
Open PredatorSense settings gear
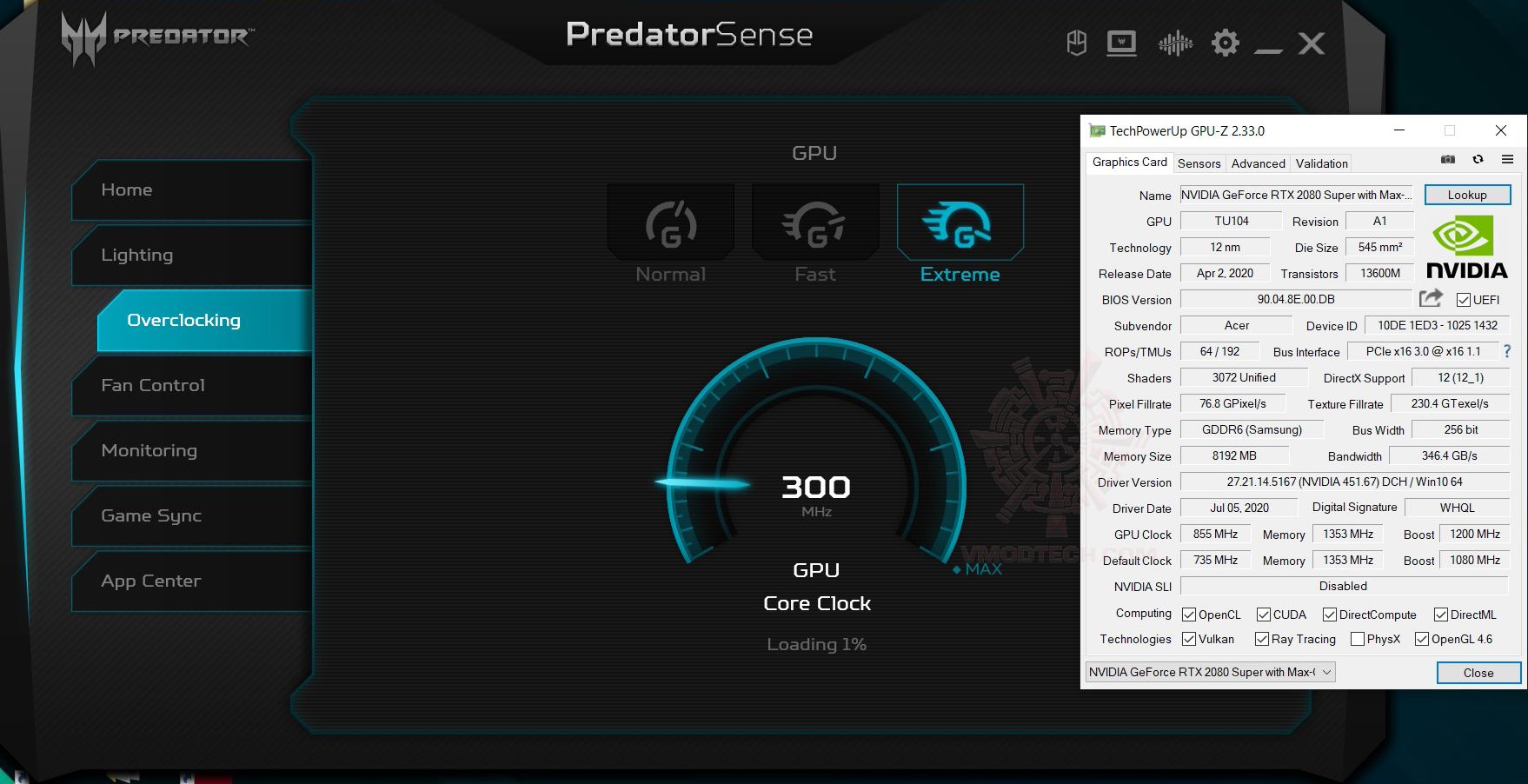click(x=1226, y=43)
